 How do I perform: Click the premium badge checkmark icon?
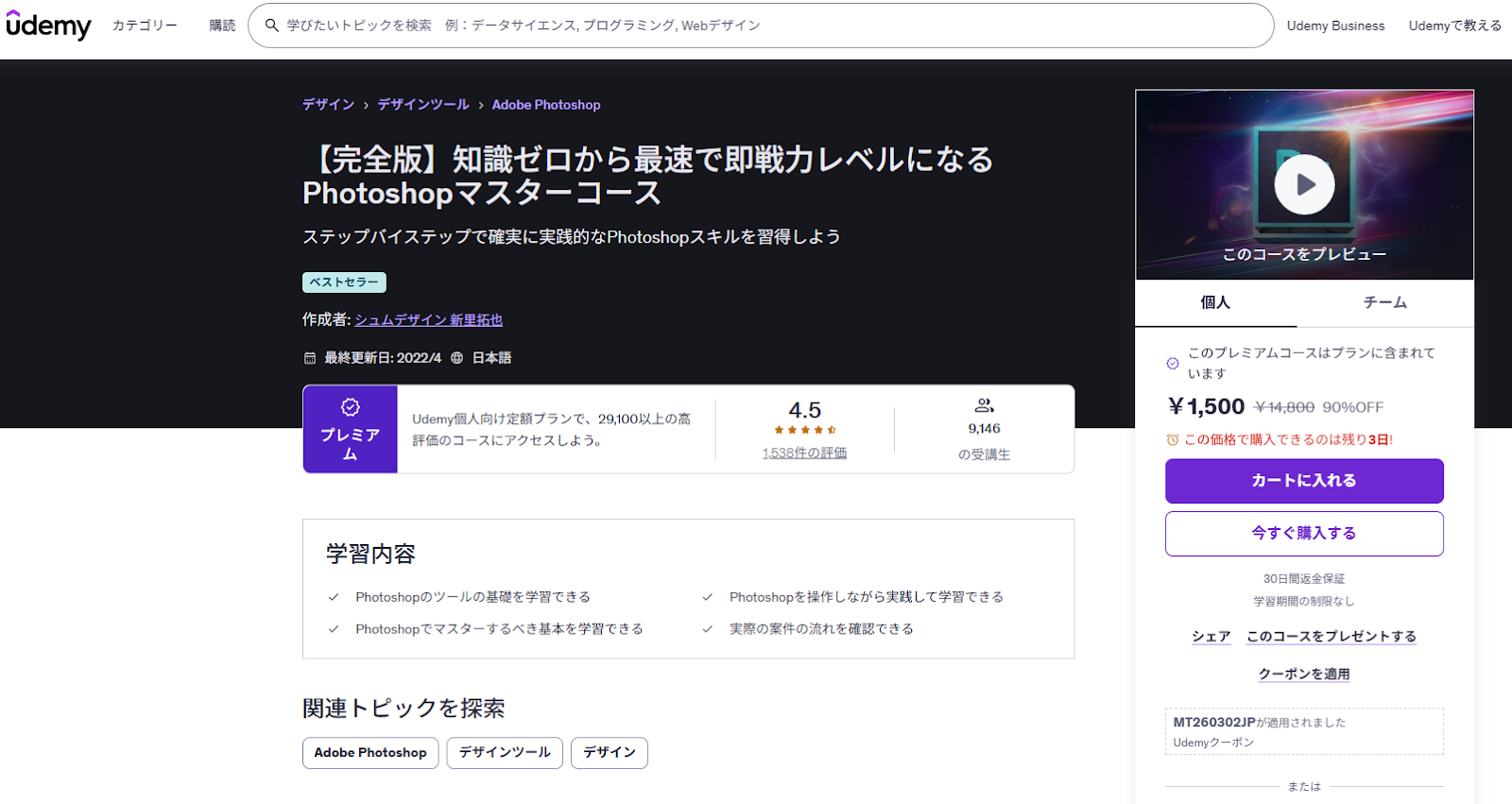(x=351, y=407)
